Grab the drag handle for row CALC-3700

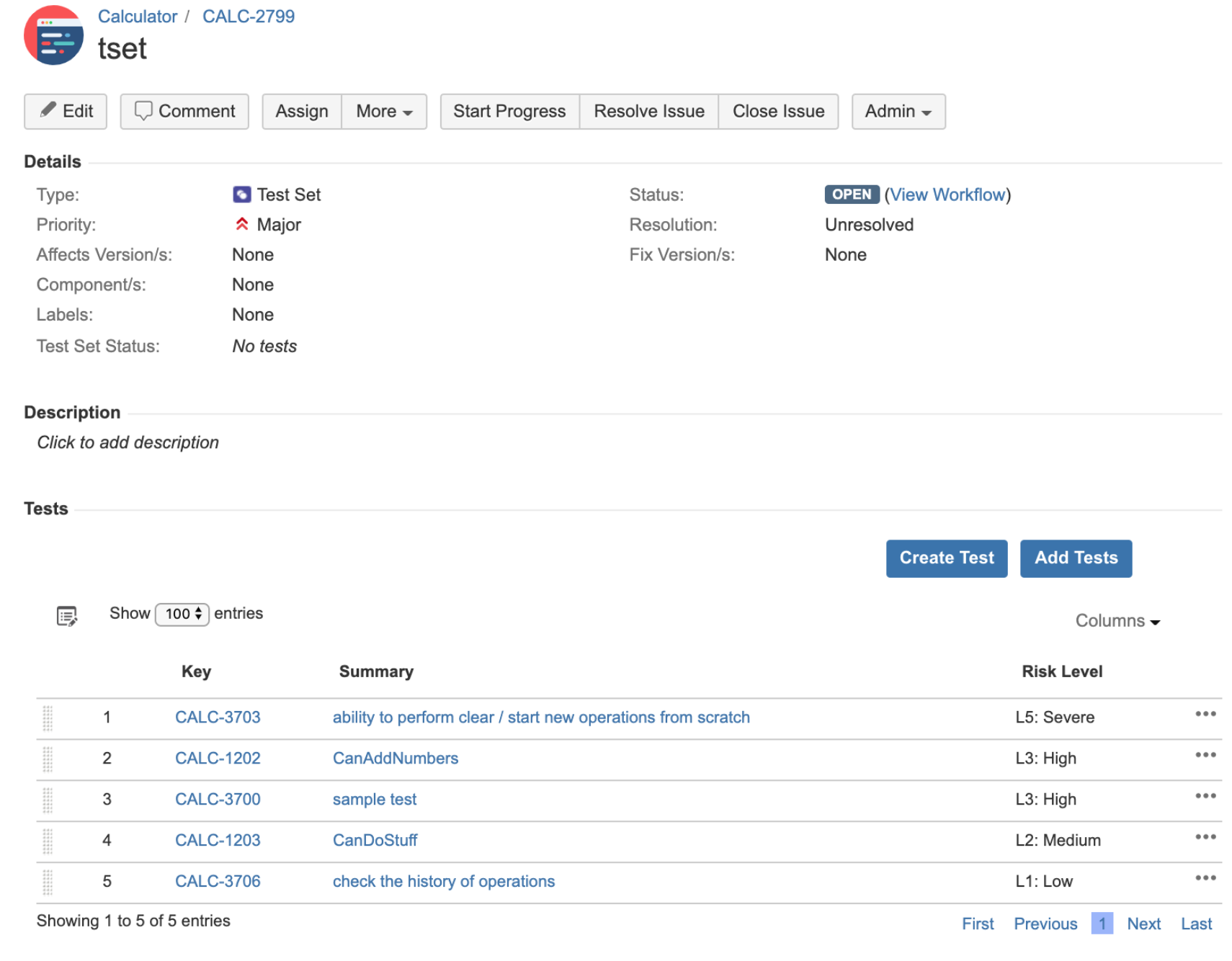[48, 800]
